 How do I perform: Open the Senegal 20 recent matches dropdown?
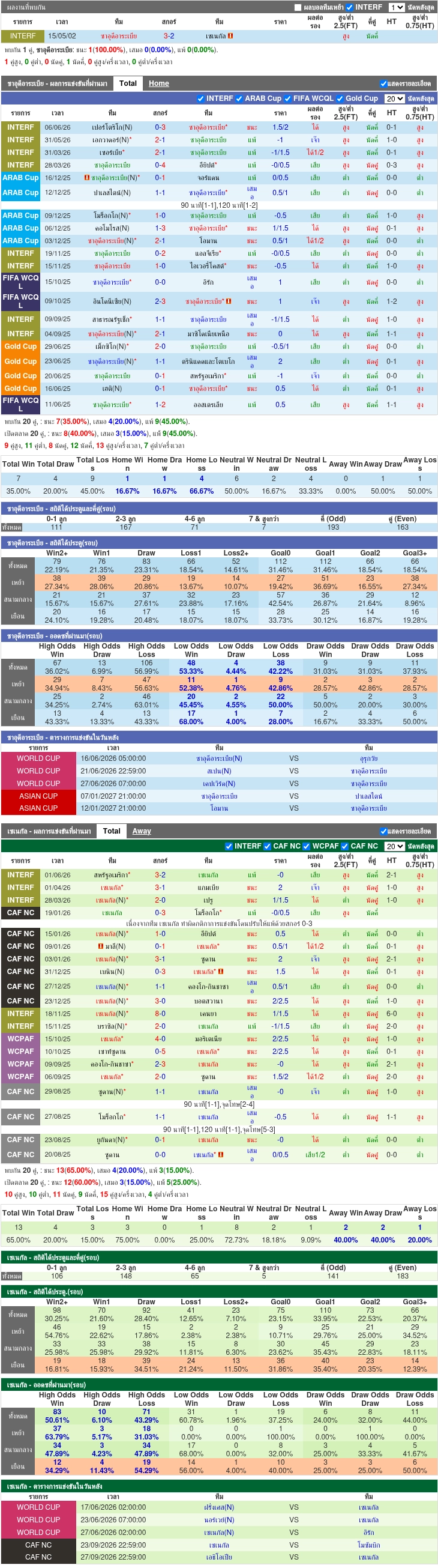[394, 846]
